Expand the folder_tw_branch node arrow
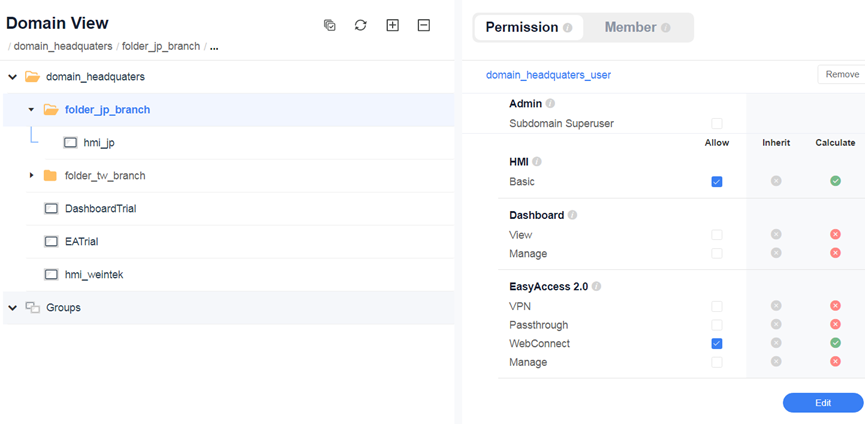The height and width of the screenshot is (424, 865). pos(31,175)
